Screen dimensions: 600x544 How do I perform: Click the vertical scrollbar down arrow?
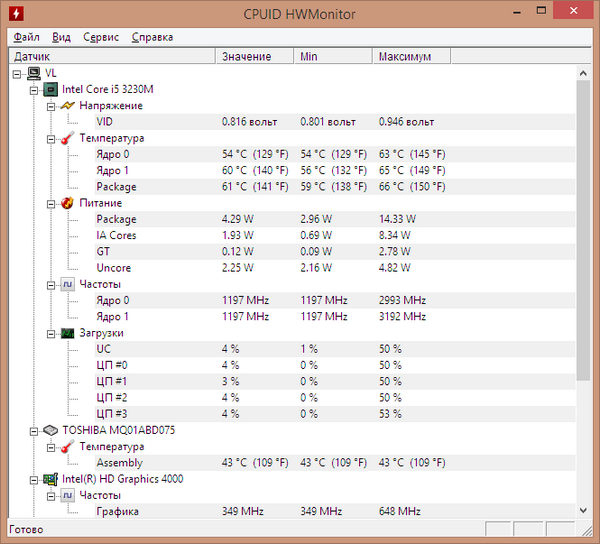point(583,509)
